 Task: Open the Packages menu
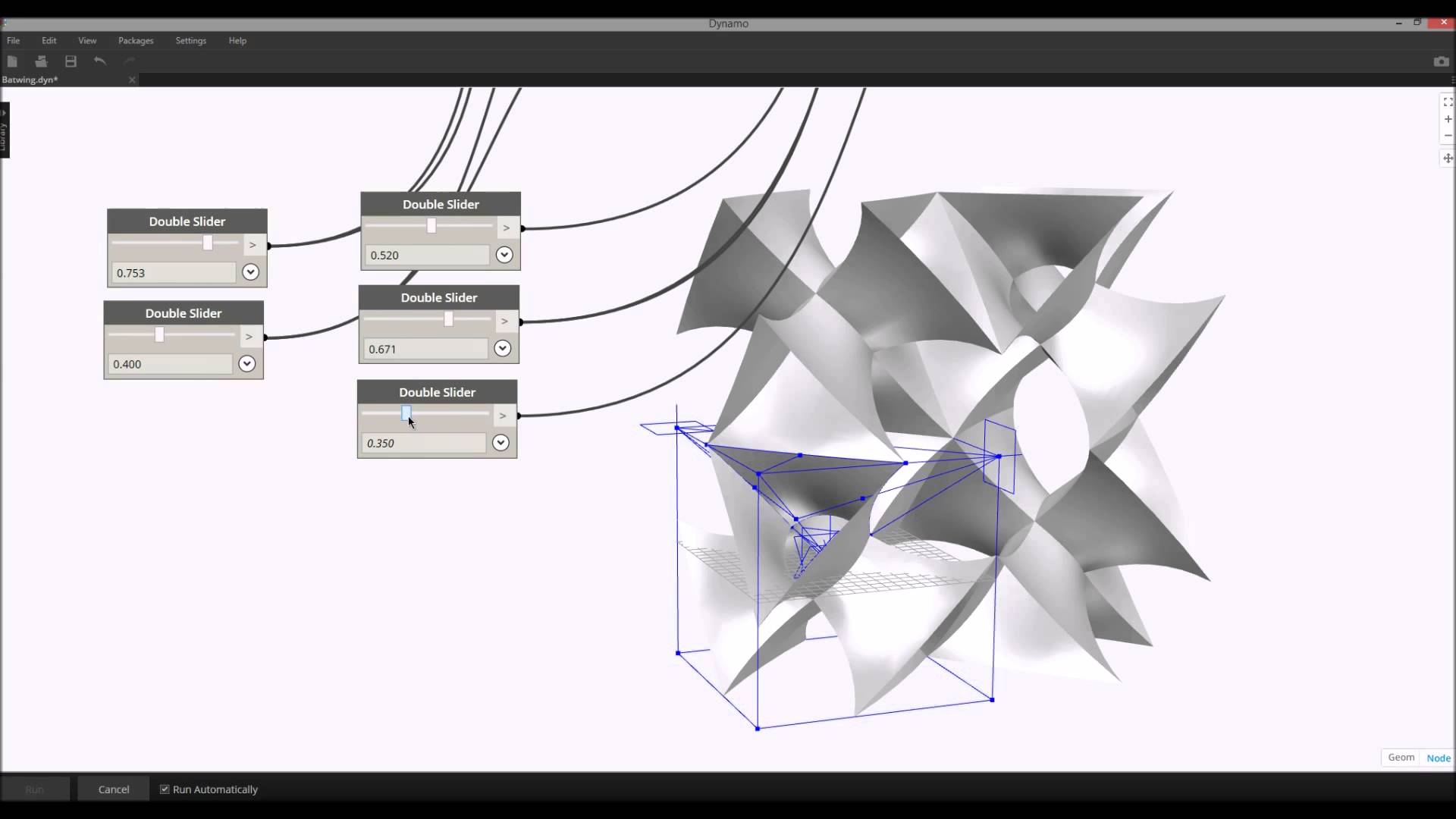135,40
